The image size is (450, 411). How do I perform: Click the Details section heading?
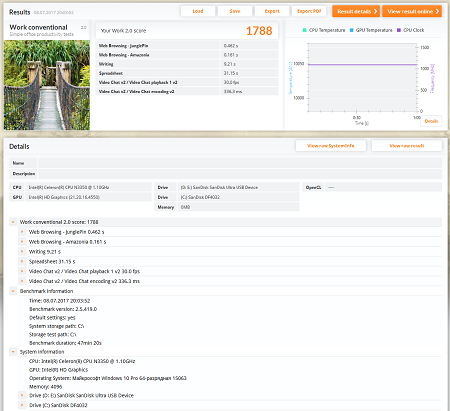point(19,146)
